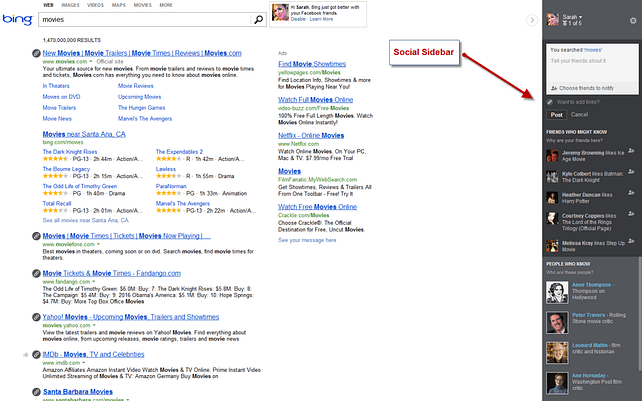Click Jeremy Browning's avatar

[x=552, y=156]
